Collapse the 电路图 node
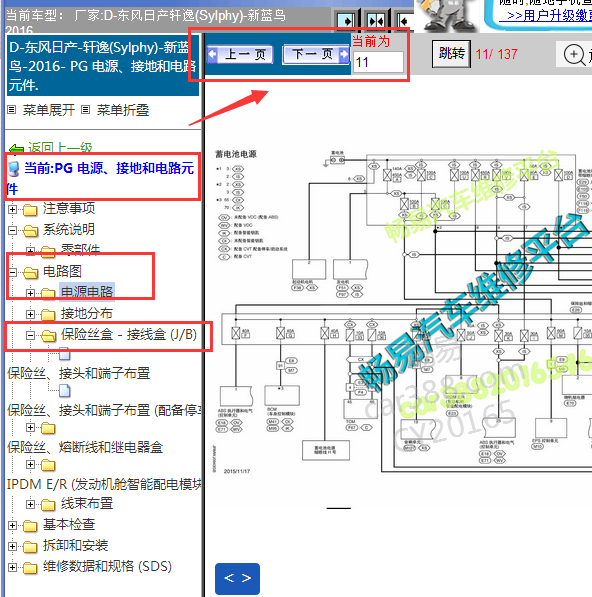 point(12,272)
